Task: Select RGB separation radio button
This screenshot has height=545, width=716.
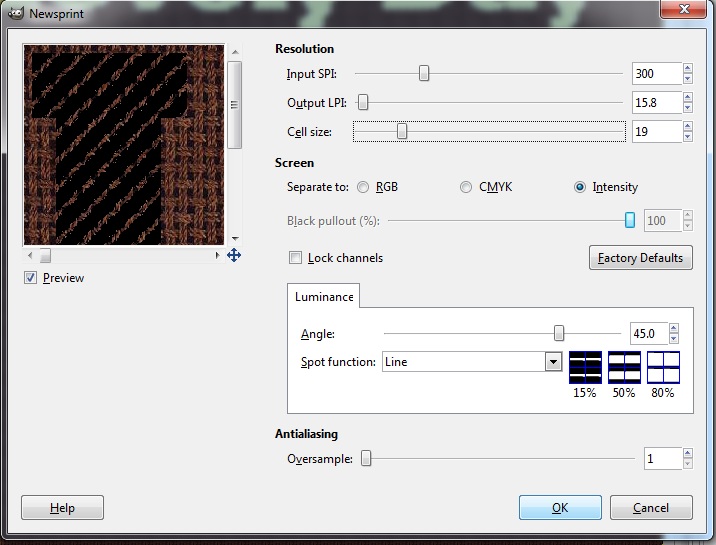Action: (363, 187)
